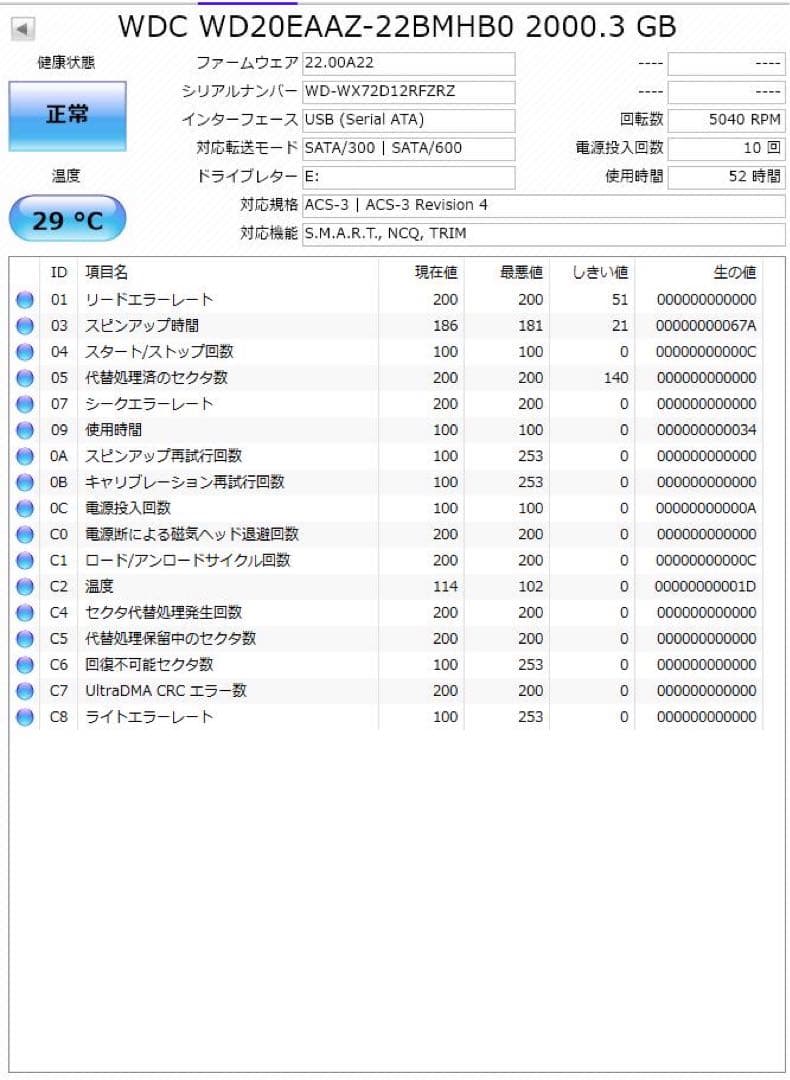This screenshot has height=1080, width=790.
Task: Select the ロード/アンロードサイクル回数 attribute name
Action: click(x=188, y=561)
